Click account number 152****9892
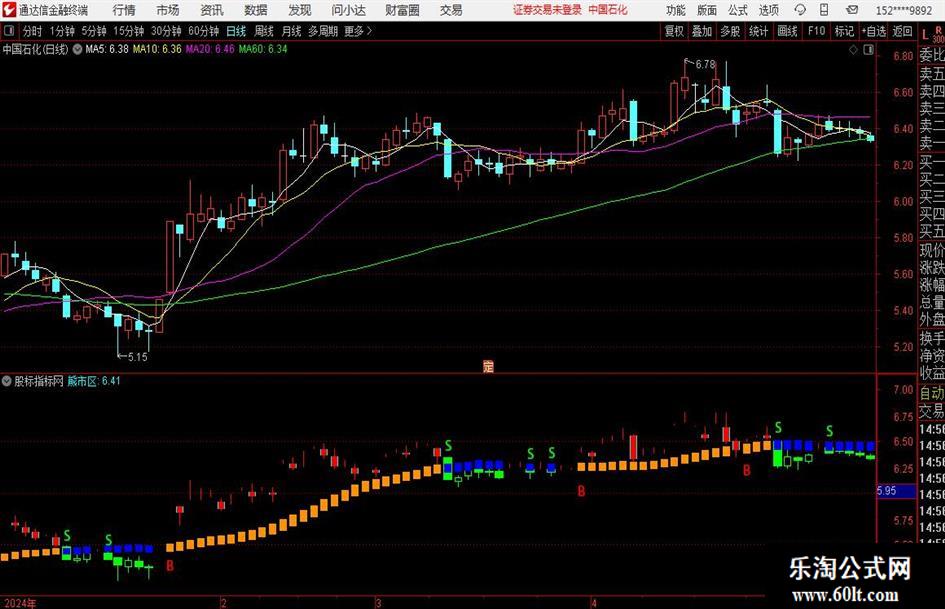Image resolution: width=945 pixels, height=609 pixels. click(x=904, y=10)
